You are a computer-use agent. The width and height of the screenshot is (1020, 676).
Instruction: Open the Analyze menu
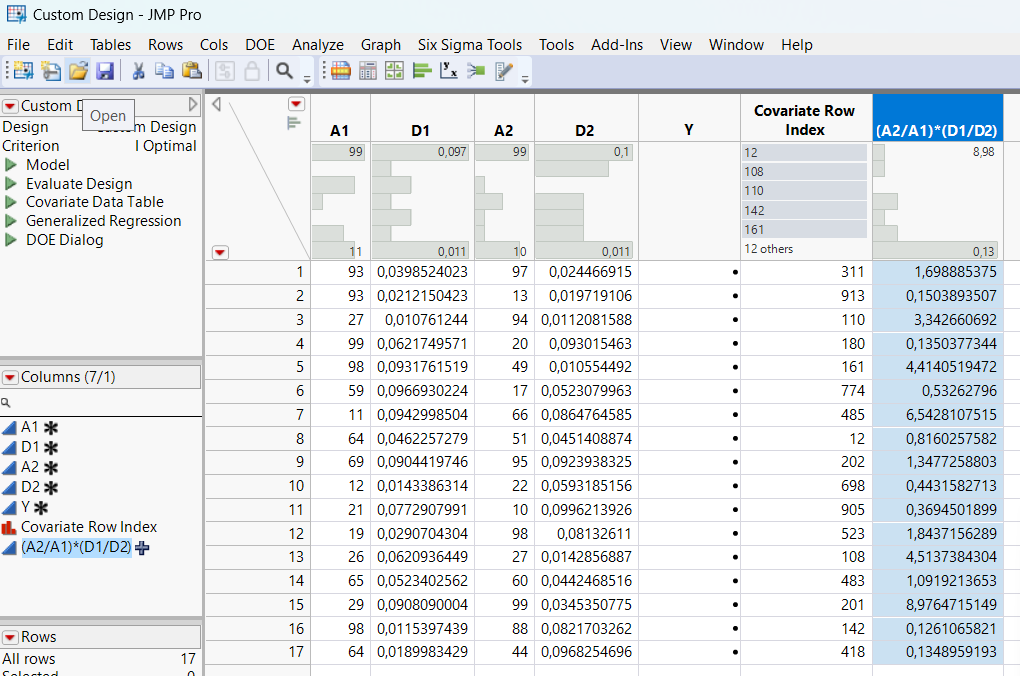[x=317, y=45]
